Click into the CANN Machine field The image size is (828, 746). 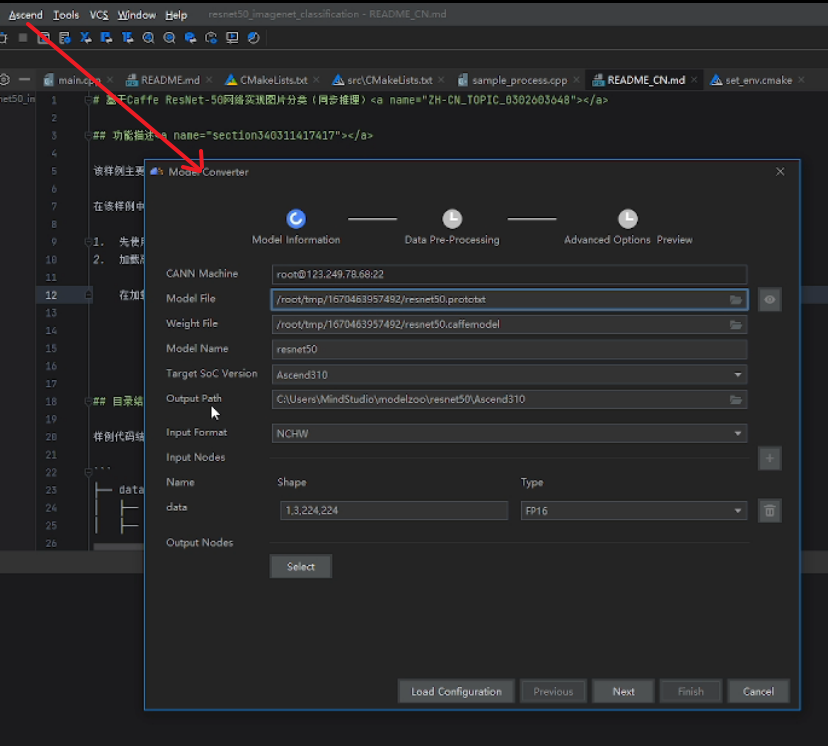pos(509,275)
